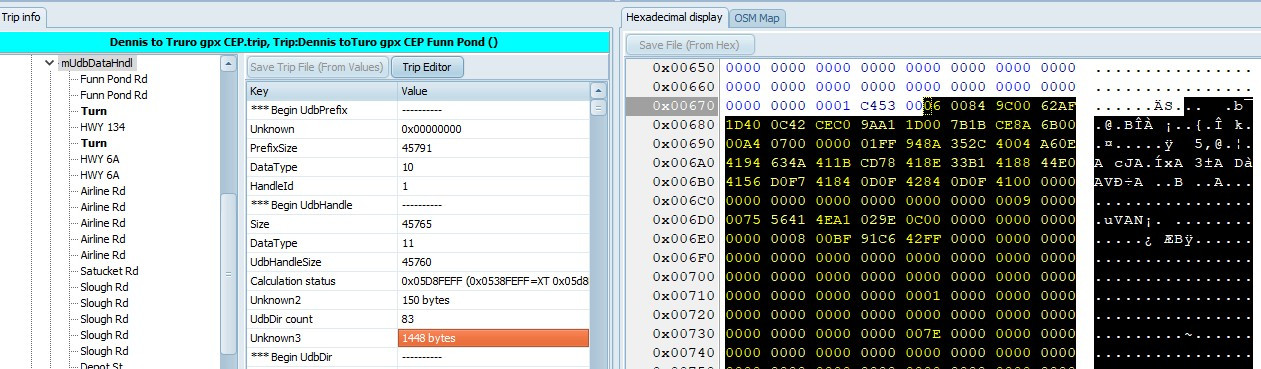Select the '*** Begin UdbHandle' row

pos(418,205)
